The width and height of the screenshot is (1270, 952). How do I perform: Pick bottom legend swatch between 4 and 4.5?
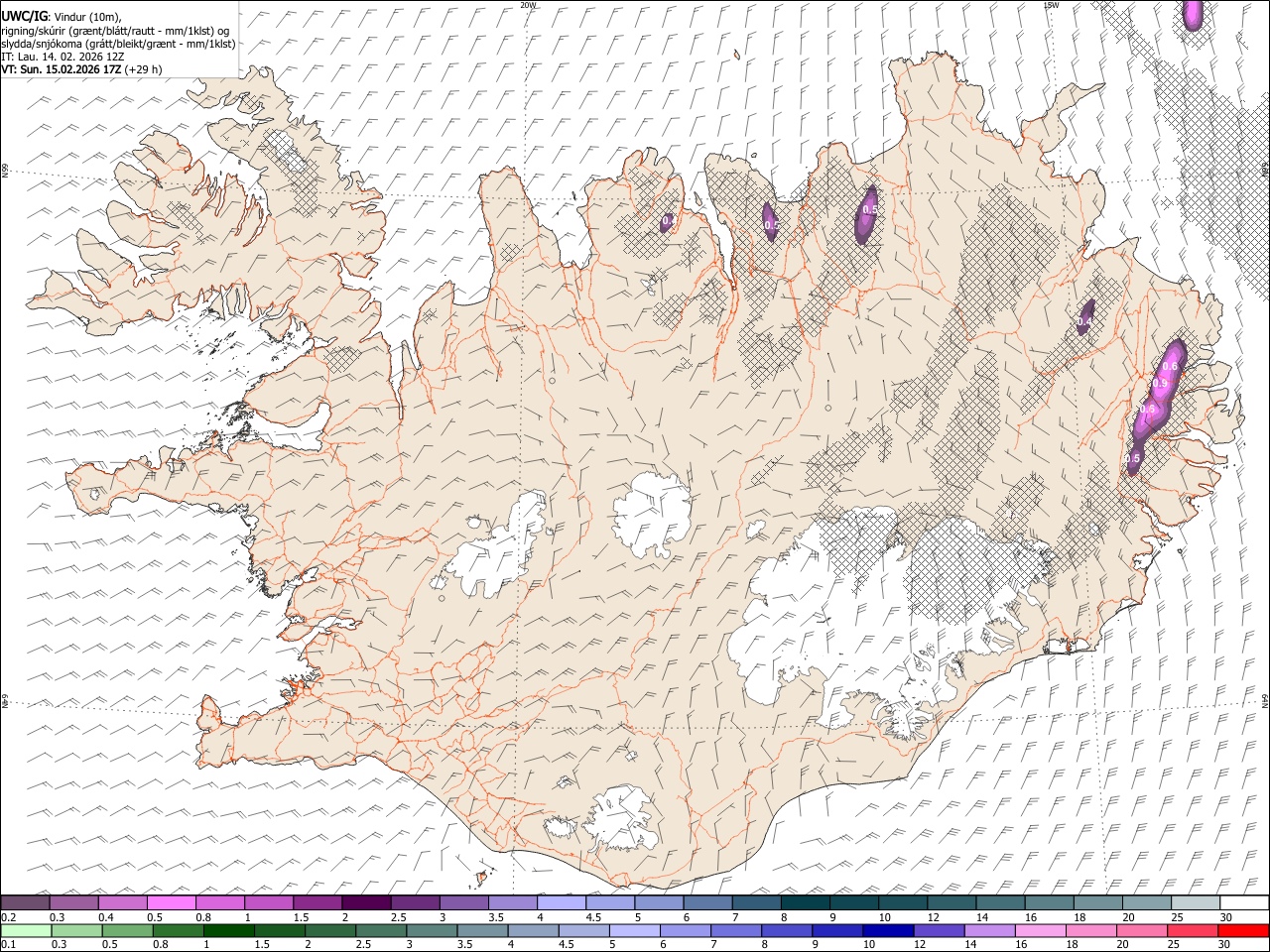pos(533,930)
